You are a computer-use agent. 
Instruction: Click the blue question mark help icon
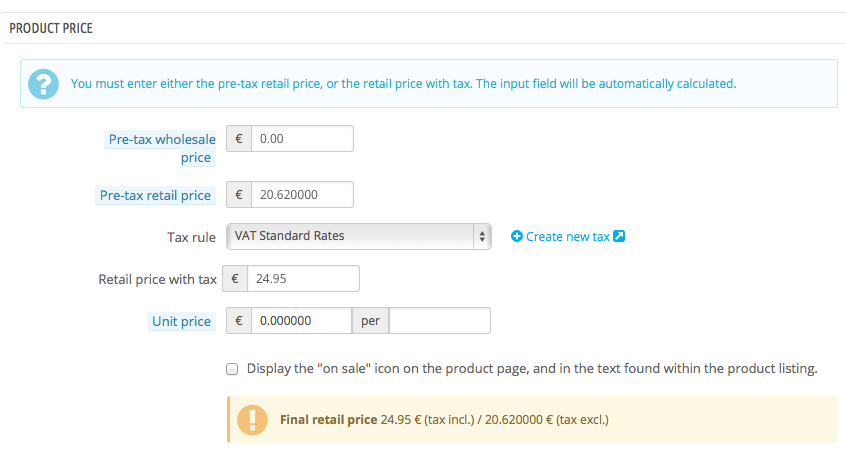tap(44, 84)
